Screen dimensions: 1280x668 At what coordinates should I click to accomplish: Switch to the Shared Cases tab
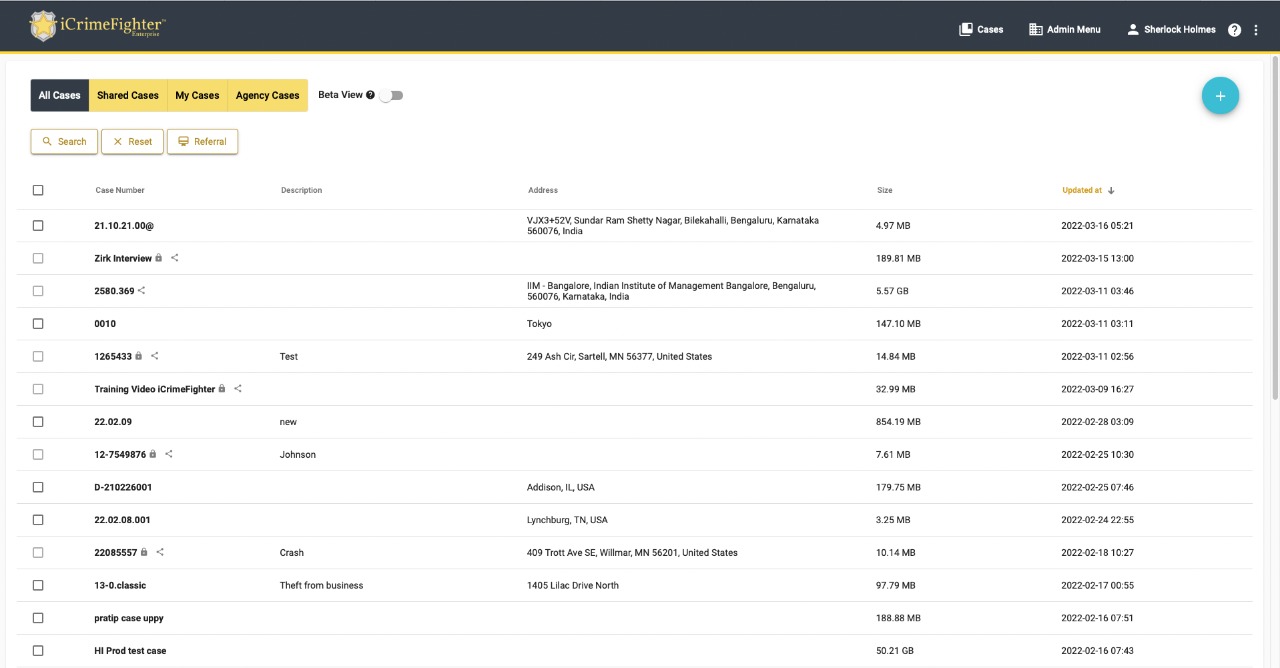(128, 96)
